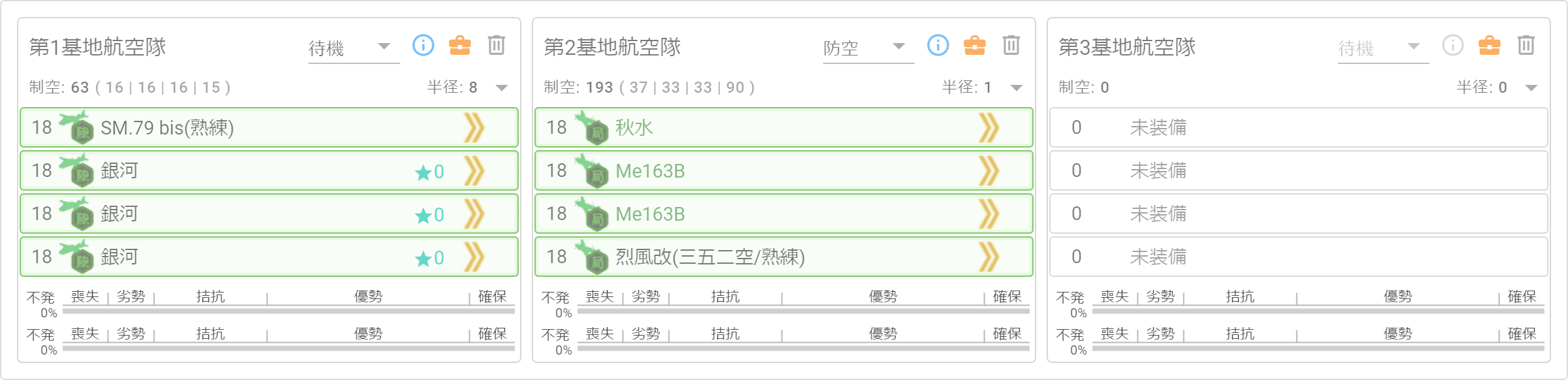Image resolution: width=1568 pixels, height=380 pixels.
Task: Click plane type icon on 烈風改(三五二空/熟練)
Action: (591, 256)
